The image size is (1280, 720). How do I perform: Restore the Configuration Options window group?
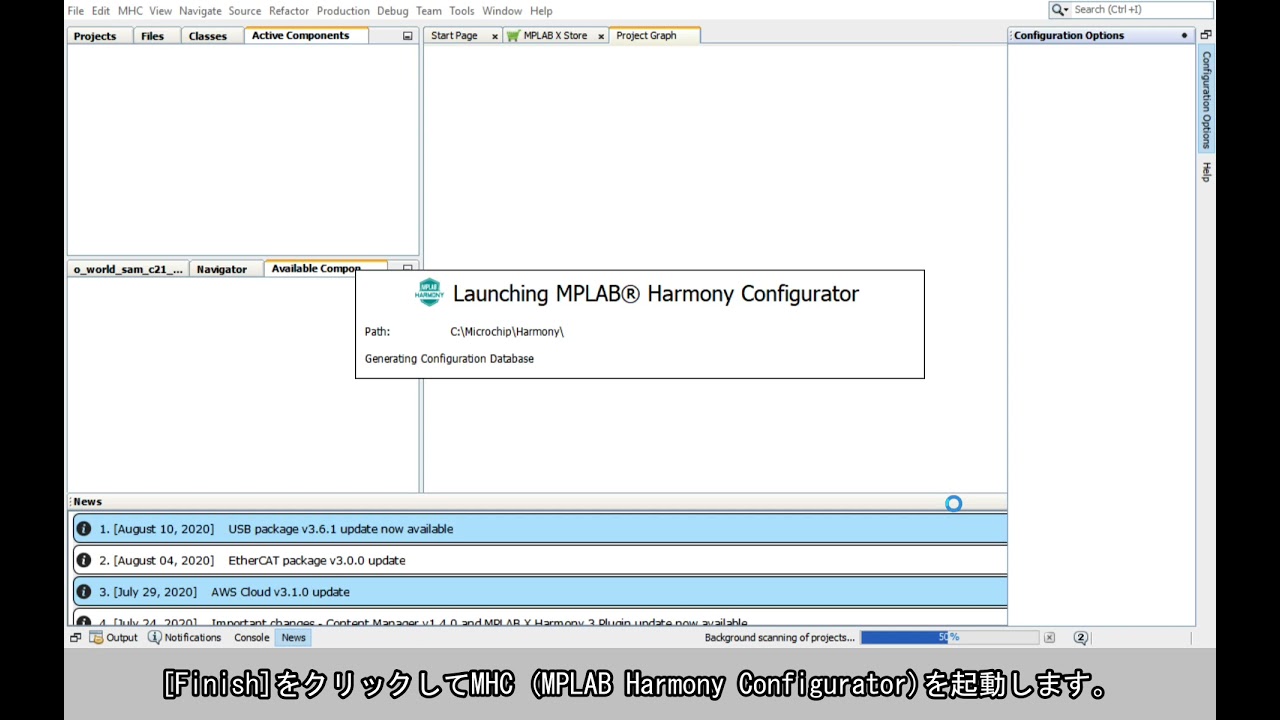click(x=1206, y=35)
